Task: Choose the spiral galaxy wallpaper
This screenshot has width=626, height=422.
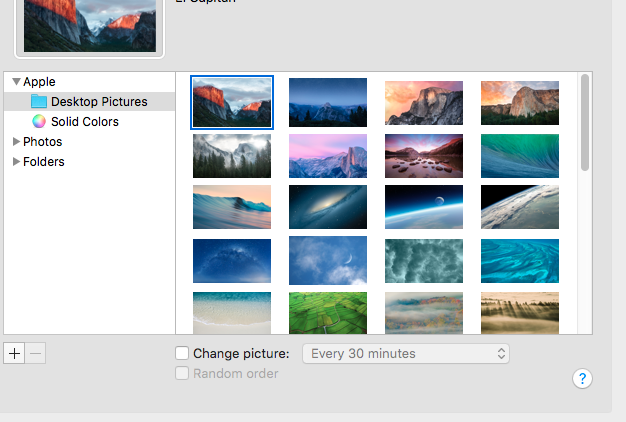Action: pos(328,207)
